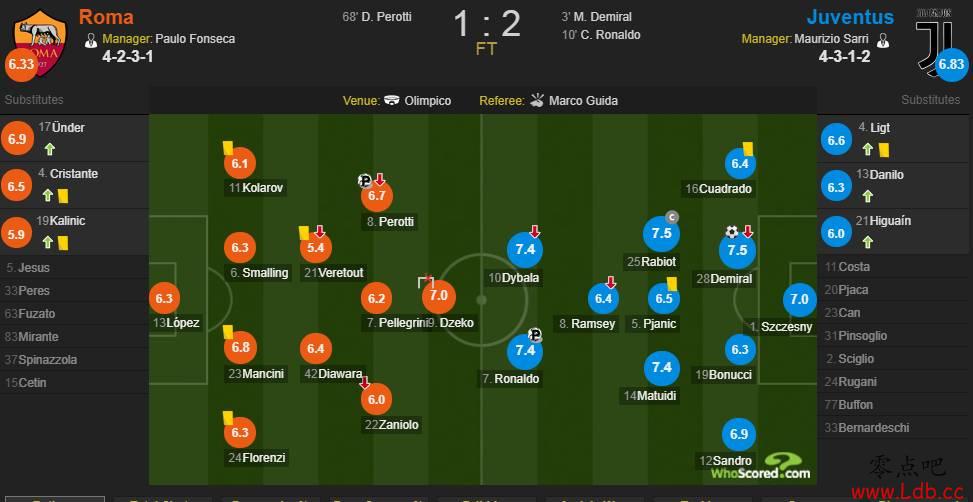The width and height of the screenshot is (973, 502).
Task: Click the green substitution arrow under Ünder
Action: pyautogui.click(x=50, y=150)
